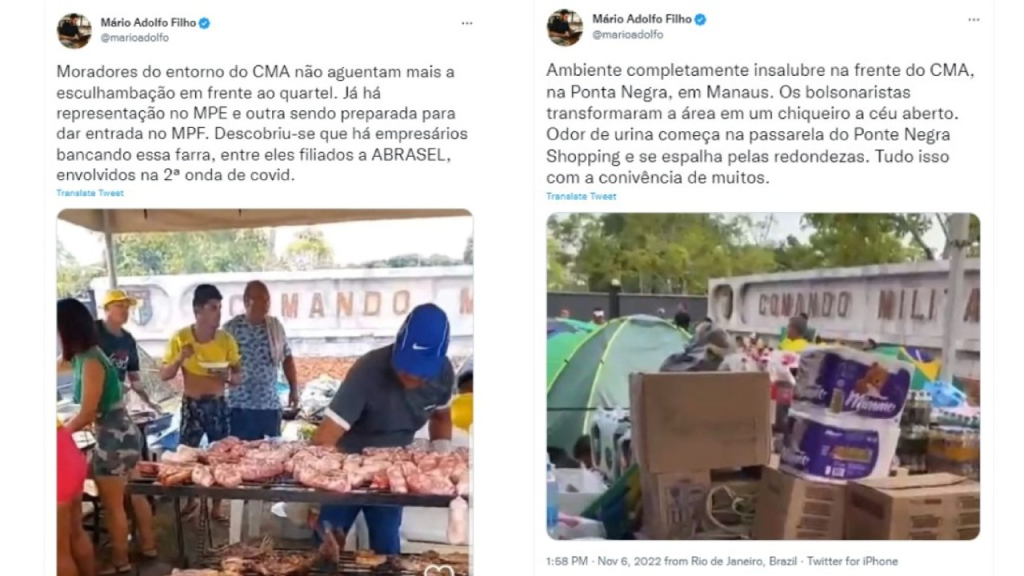Click Translate Tweet under left tweet
The height and width of the screenshot is (576, 1024).
tap(89, 193)
